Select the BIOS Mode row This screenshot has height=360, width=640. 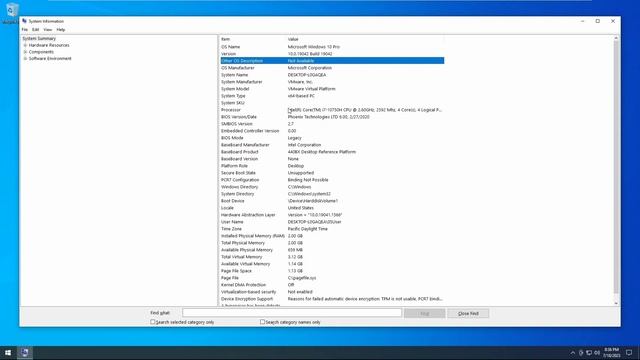tap(332, 138)
